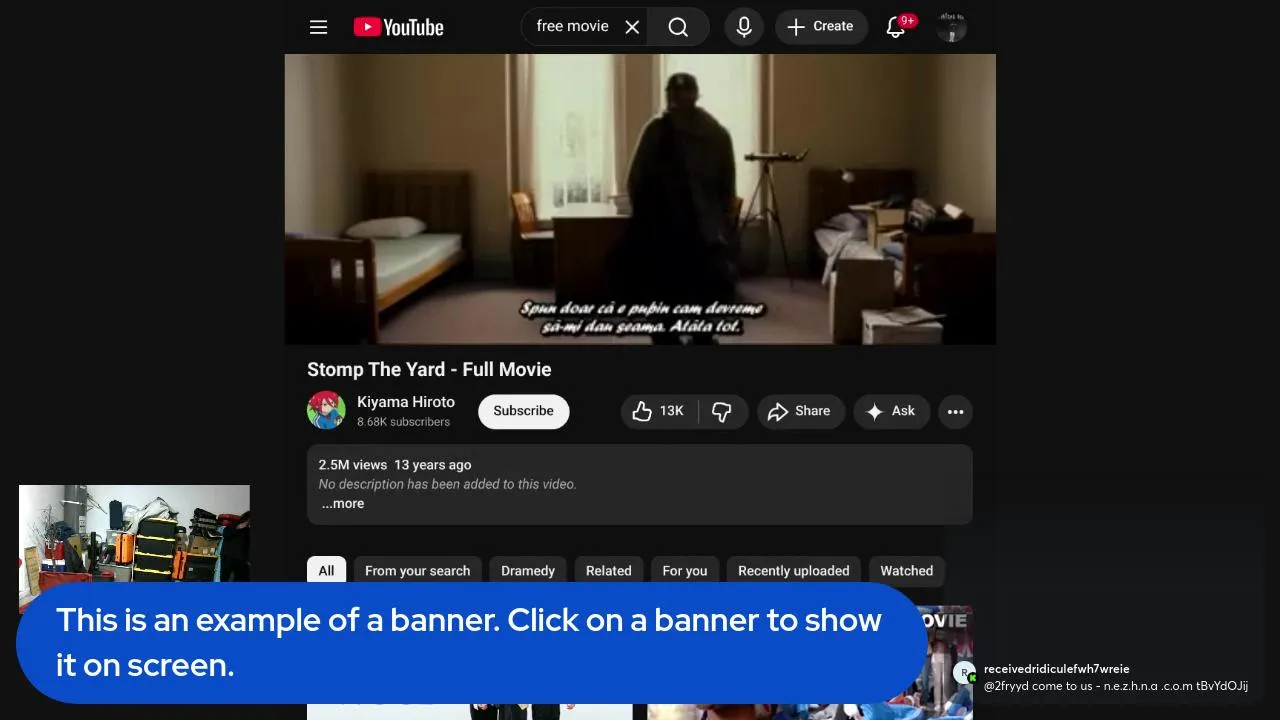The width and height of the screenshot is (1280, 720).
Task: Start voice search with the microphone
Action: point(744,27)
